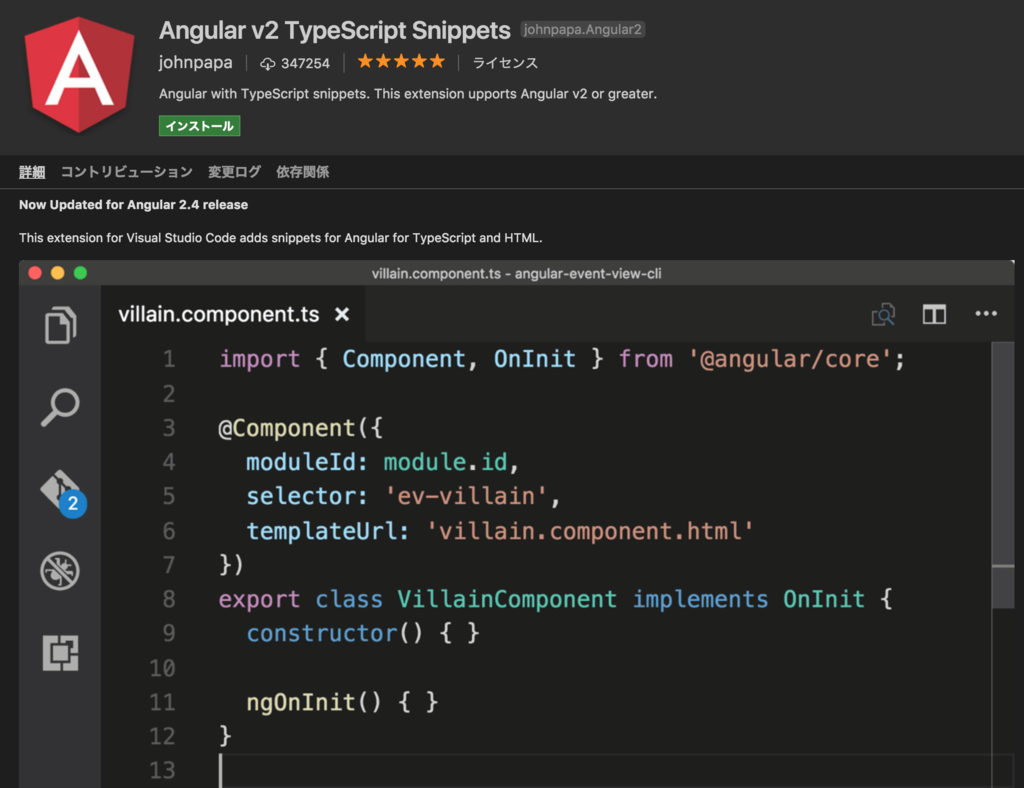Click the green maximize window dot

click(80, 273)
